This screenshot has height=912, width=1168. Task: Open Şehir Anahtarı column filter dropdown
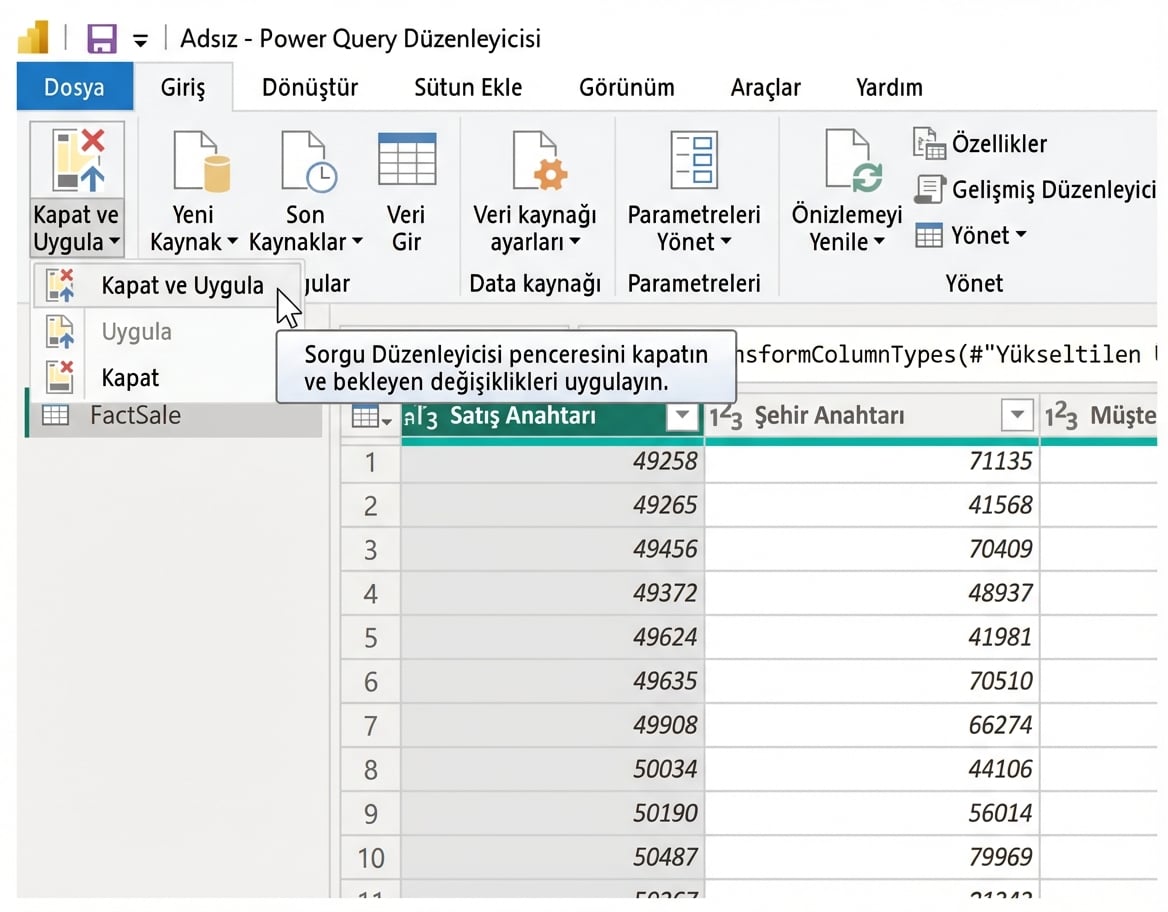pyautogui.click(x=1017, y=416)
